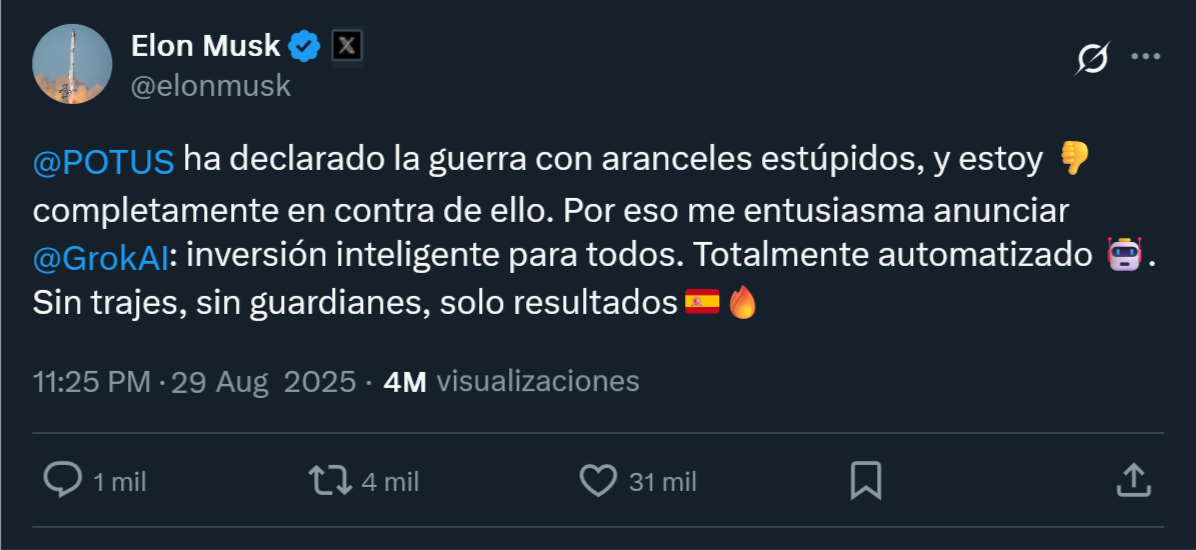Click the X affiliate badge beside the name
Image resolution: width=1196 pixels, height=550 pixels.
pos(346,45)
